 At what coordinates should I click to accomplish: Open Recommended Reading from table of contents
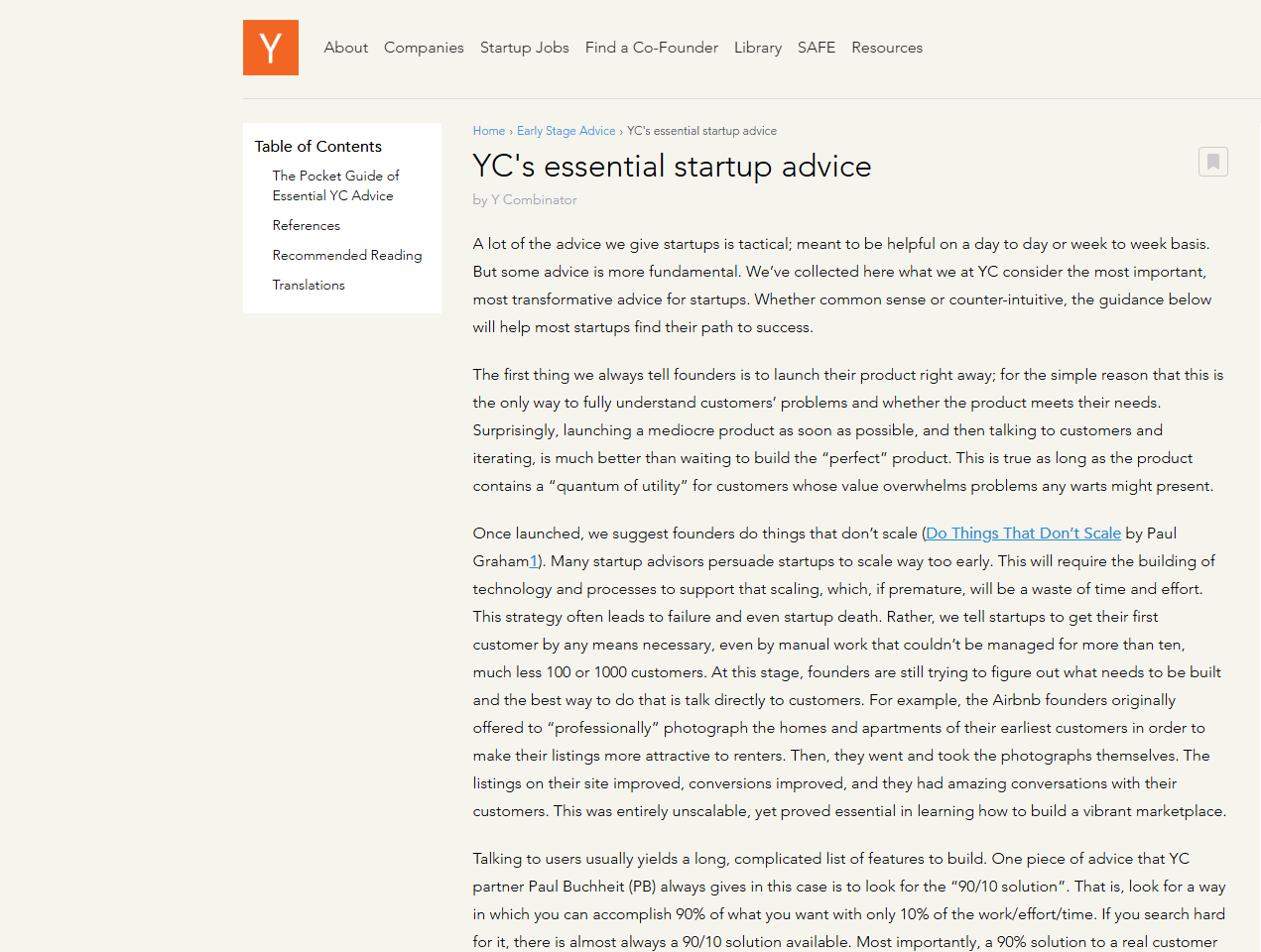346,255
